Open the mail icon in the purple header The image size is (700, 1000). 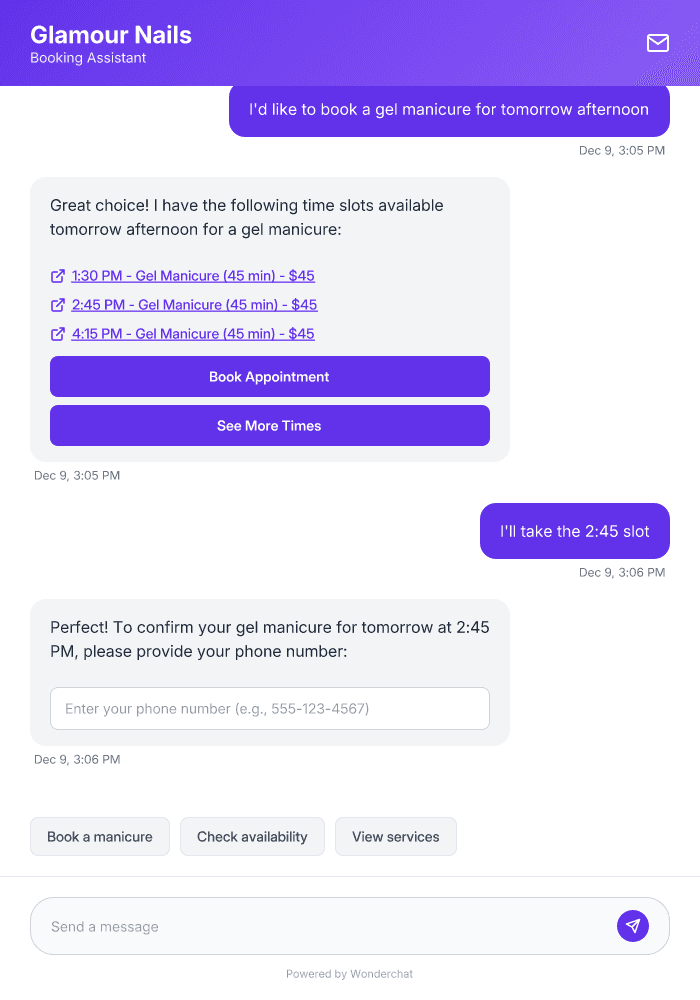click(658, 43)
